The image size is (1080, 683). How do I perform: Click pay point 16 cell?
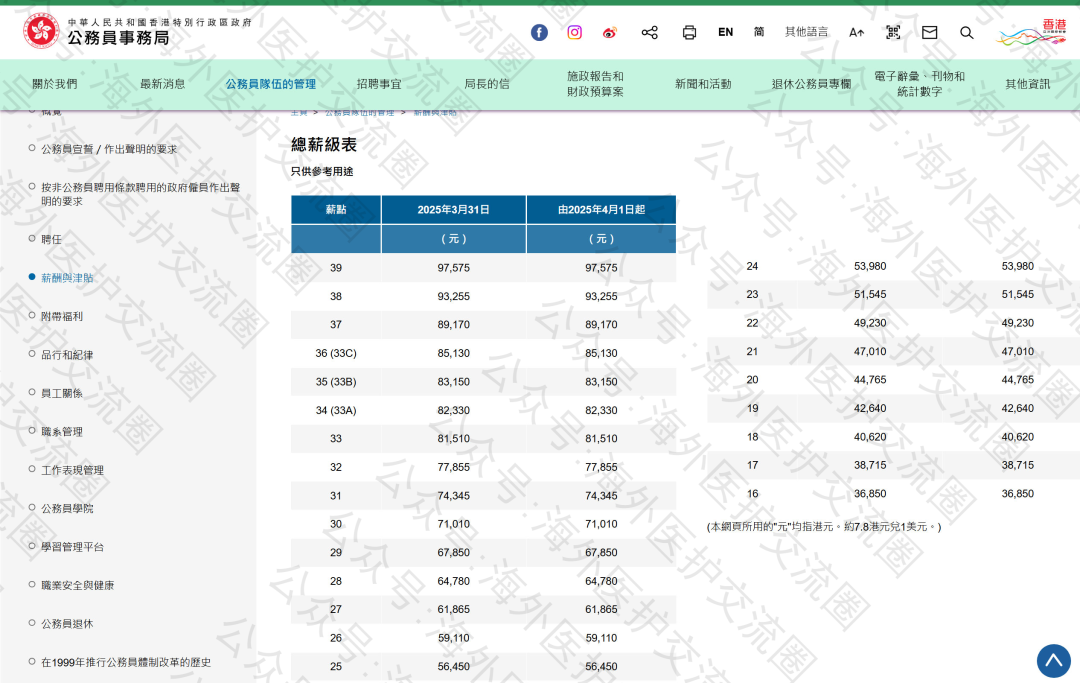coord(752,494)
